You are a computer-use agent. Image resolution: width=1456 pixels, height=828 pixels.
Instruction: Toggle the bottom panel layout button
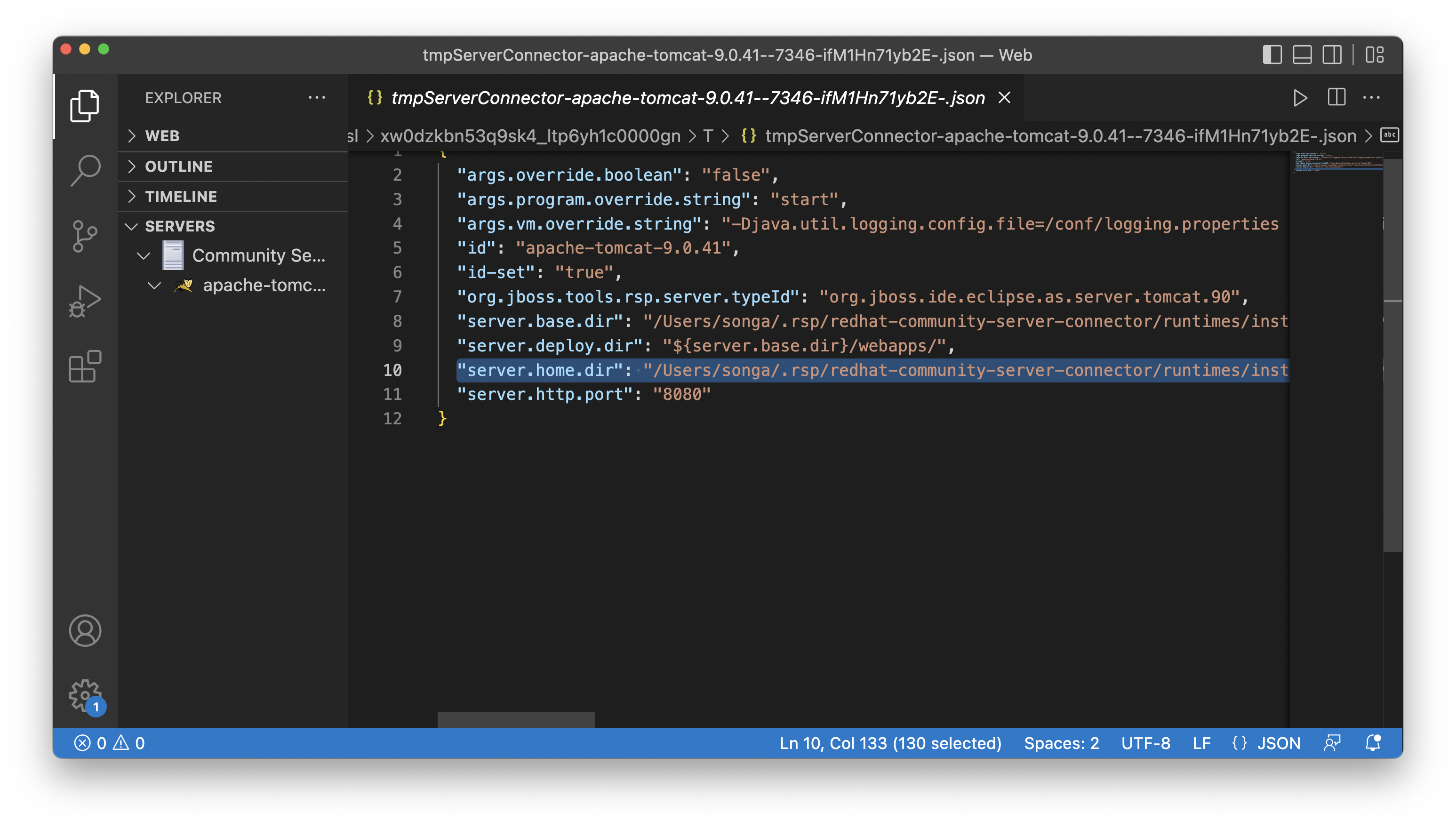(1302, 55)
